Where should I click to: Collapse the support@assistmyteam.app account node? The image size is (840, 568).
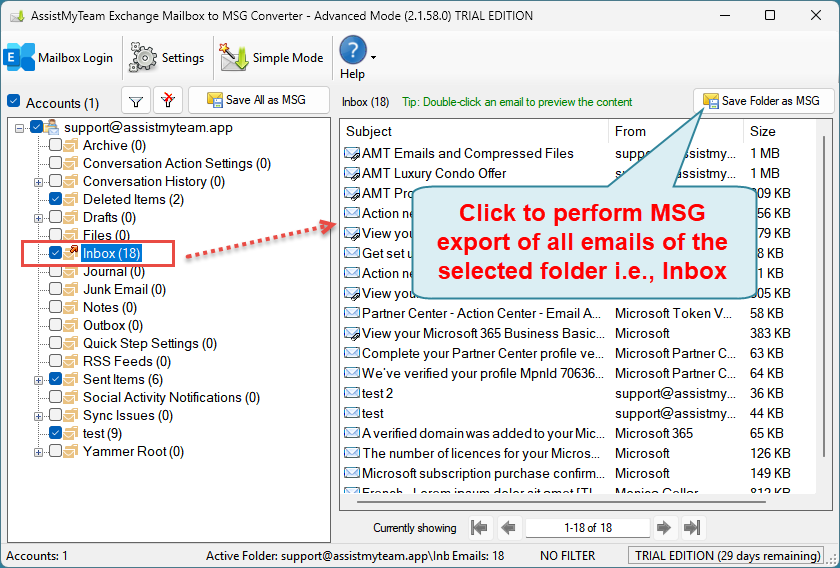pyautogui.click(x=20, y=128)
